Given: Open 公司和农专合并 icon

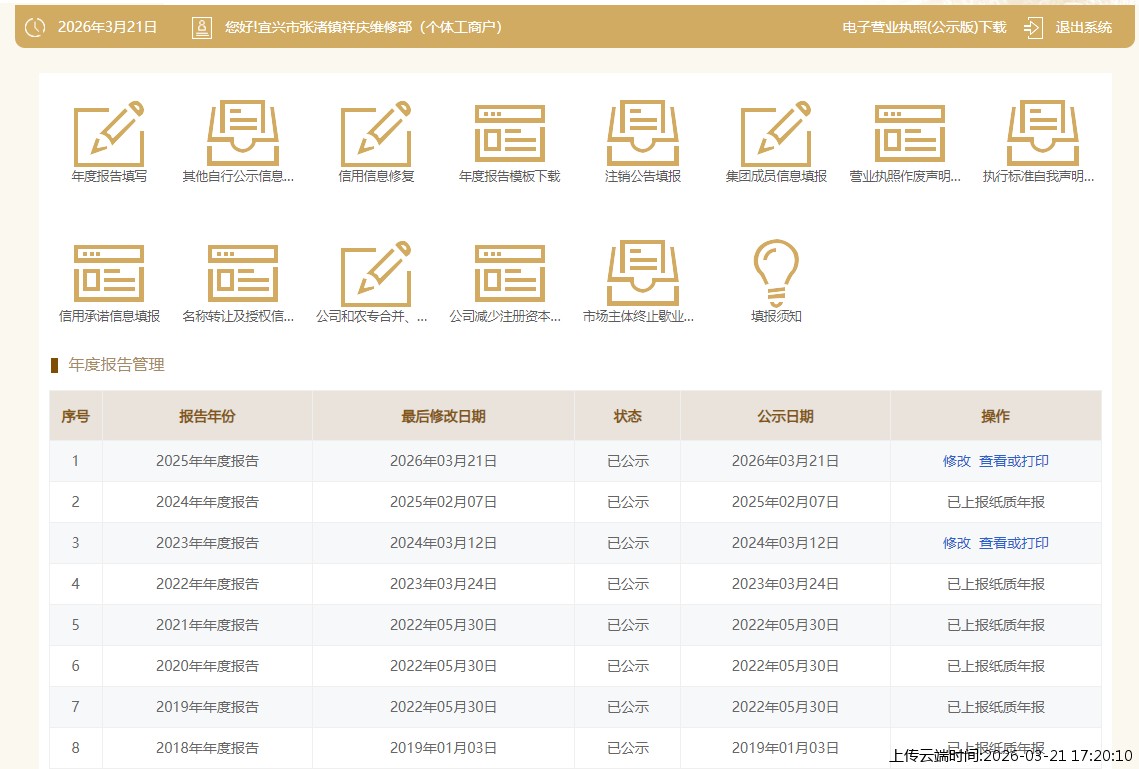Looking at the screenshot, I should (x=376, y=274).
